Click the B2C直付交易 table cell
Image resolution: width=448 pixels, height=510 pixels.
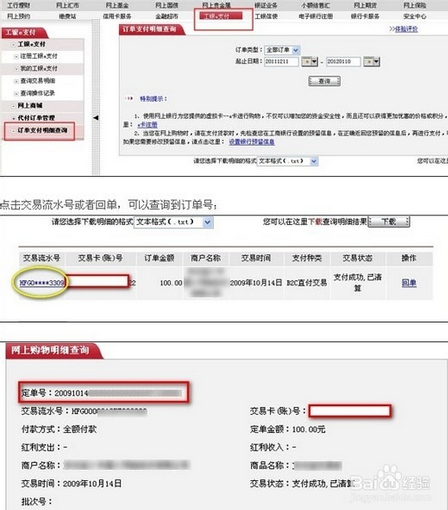pos(307,283)
